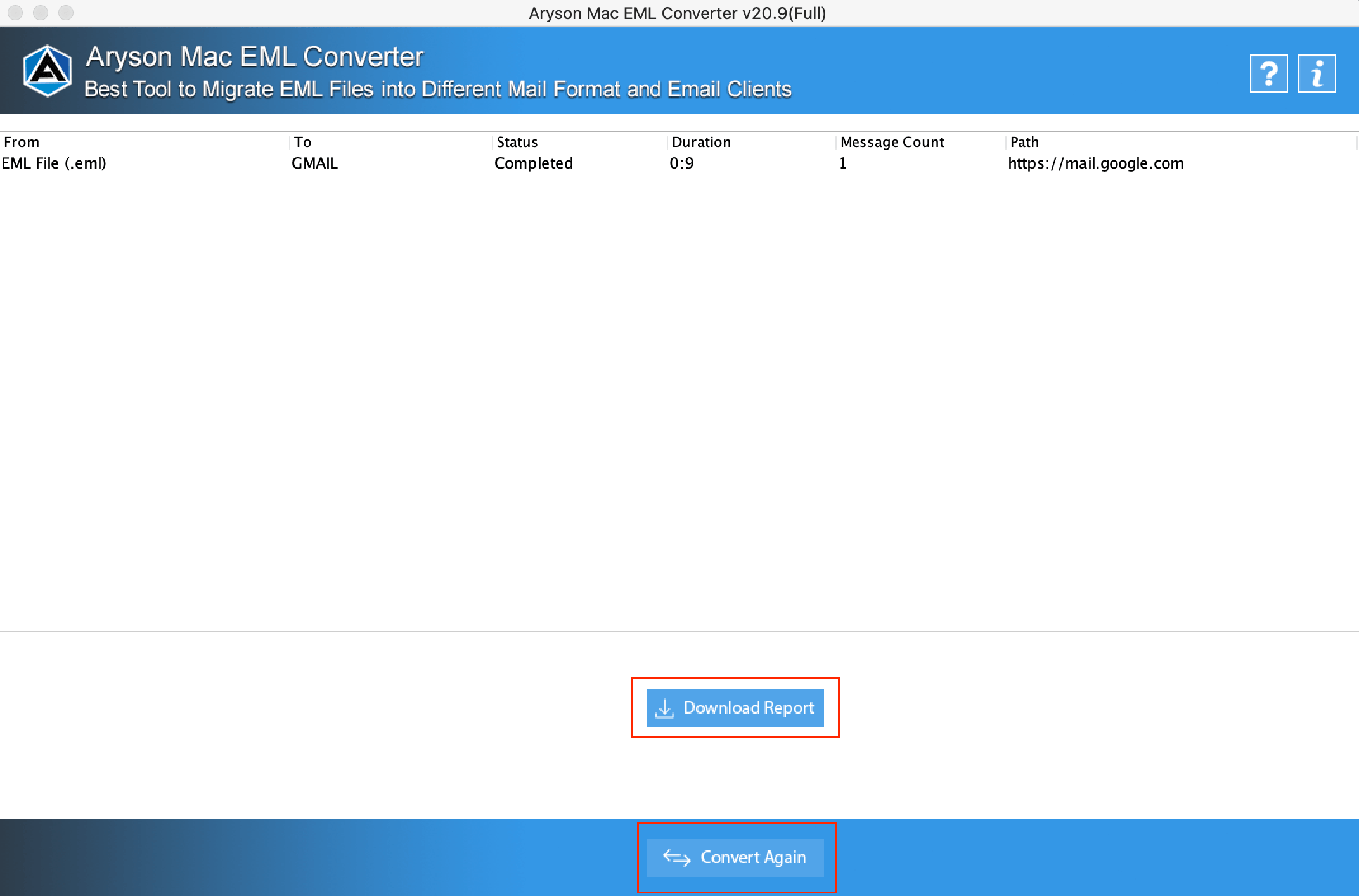Click the message count value 1
Image resolution: width=1359 pixels, height=896 pixels.
point(842,163)
